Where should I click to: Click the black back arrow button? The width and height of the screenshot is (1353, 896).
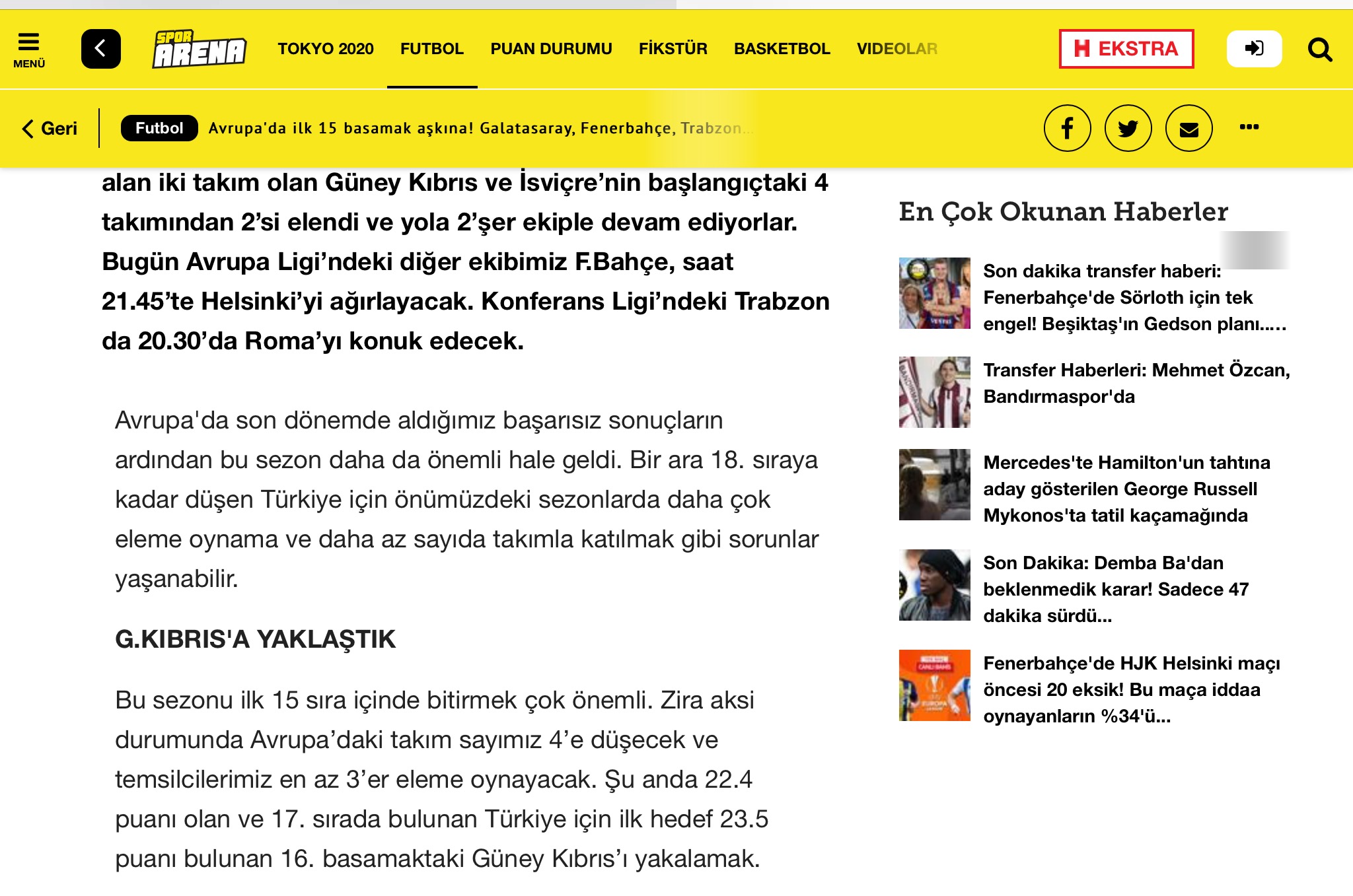100,49
